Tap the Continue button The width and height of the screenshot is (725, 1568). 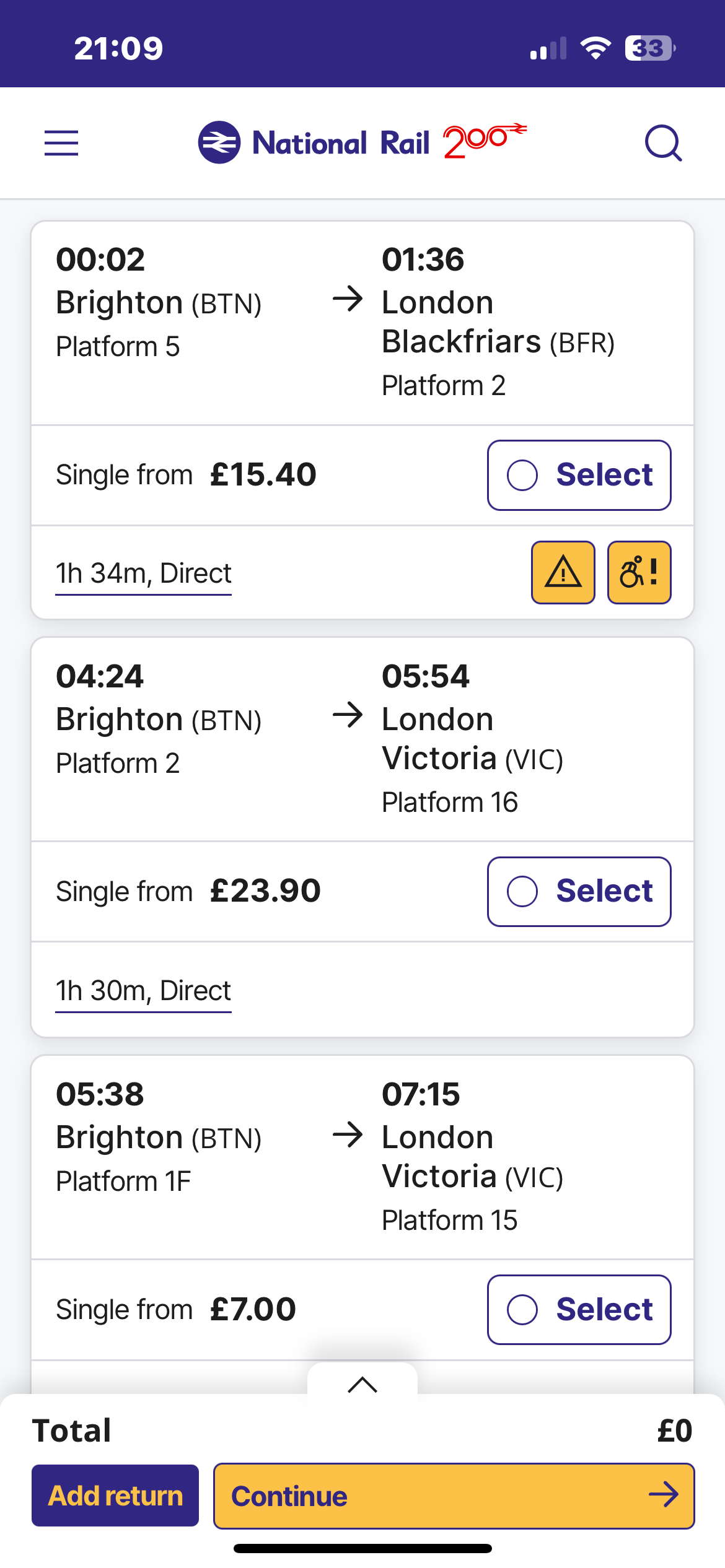[x=454, y=1495]
